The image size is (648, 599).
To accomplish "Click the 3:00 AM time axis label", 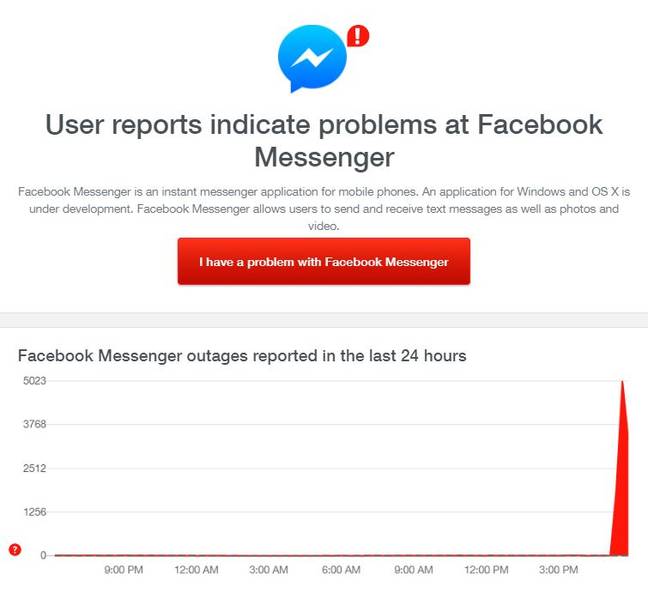I will 269,570.
